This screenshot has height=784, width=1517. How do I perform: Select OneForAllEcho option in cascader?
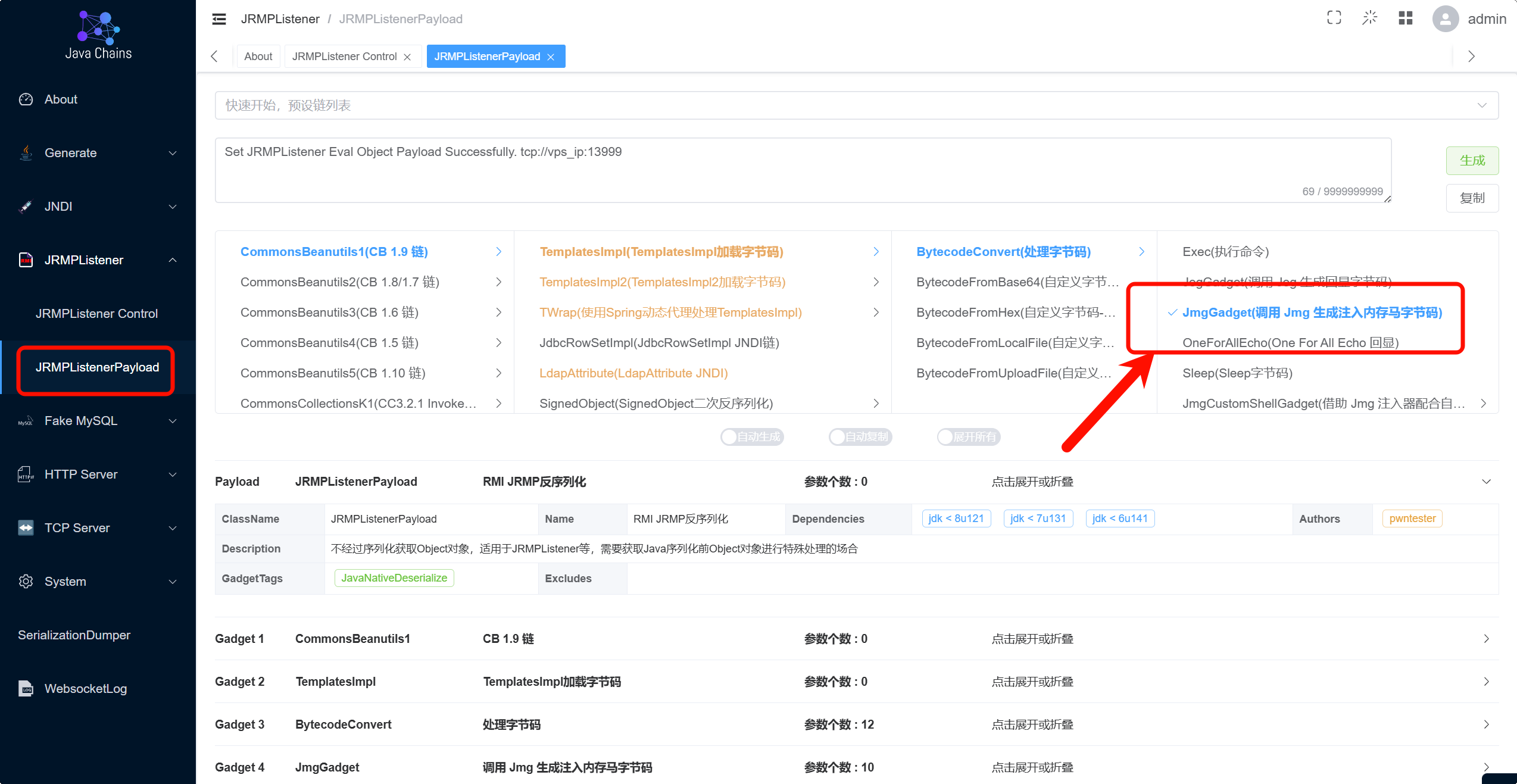[1290, 343]
